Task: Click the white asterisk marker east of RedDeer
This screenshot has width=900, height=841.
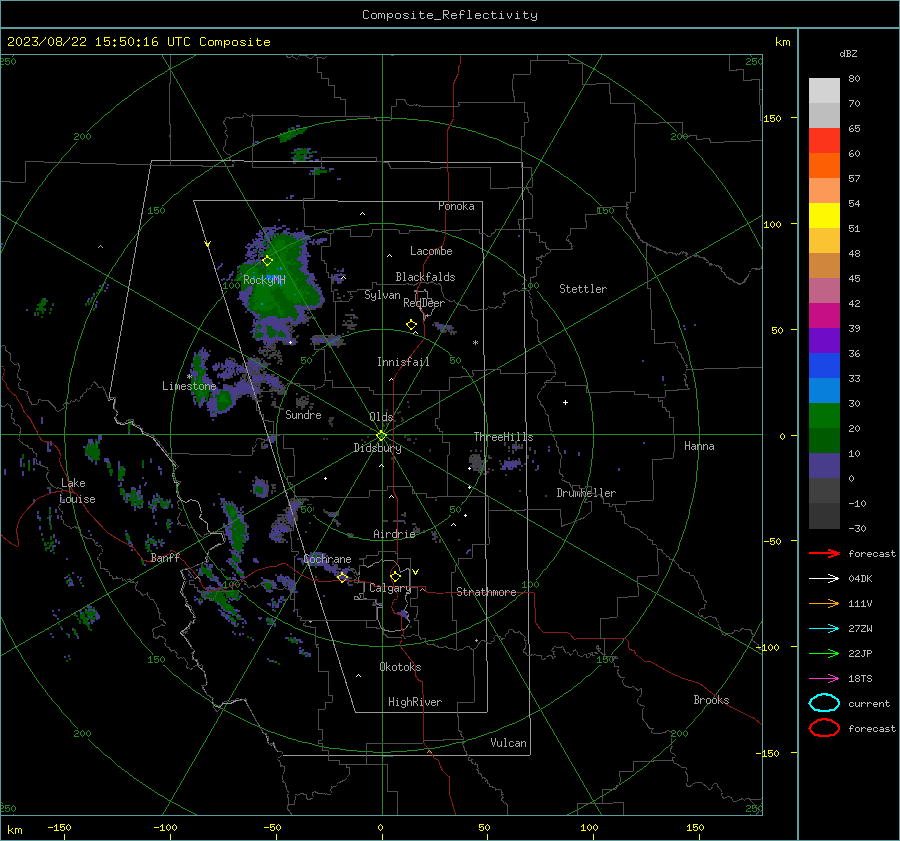Action: [475, 343]
